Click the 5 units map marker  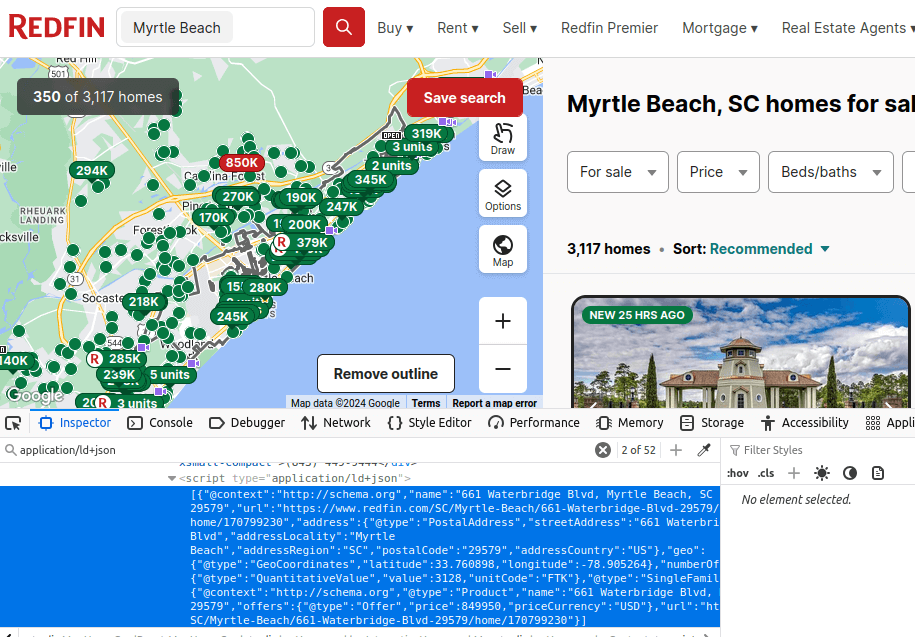pos(170,374)
